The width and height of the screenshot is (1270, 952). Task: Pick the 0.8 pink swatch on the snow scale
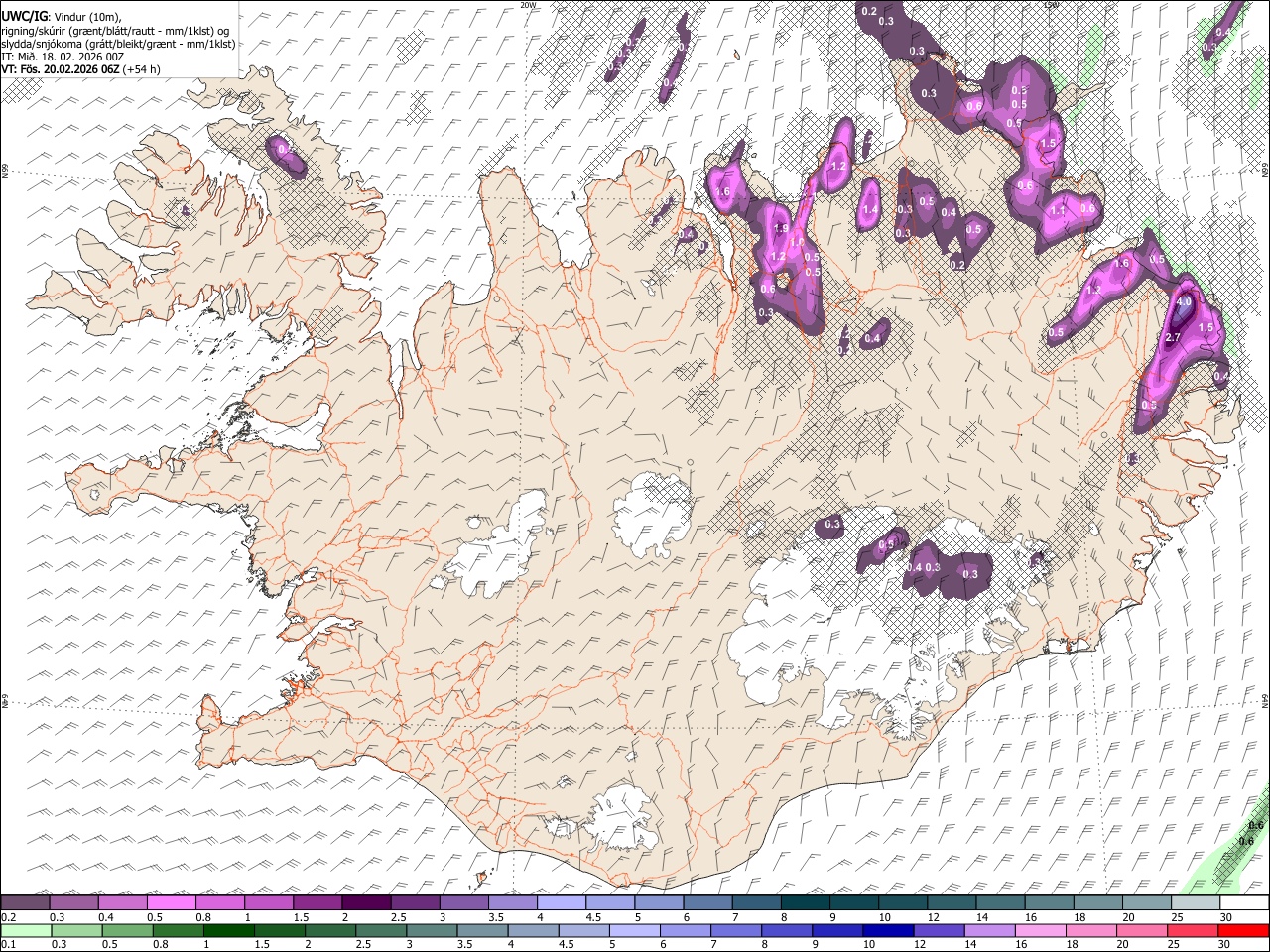(220, 903)
